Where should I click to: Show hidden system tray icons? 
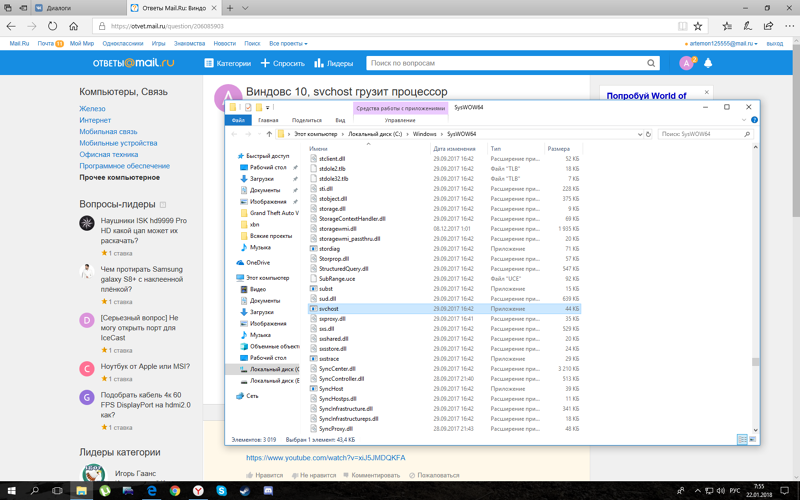click(x=697, y=491)
